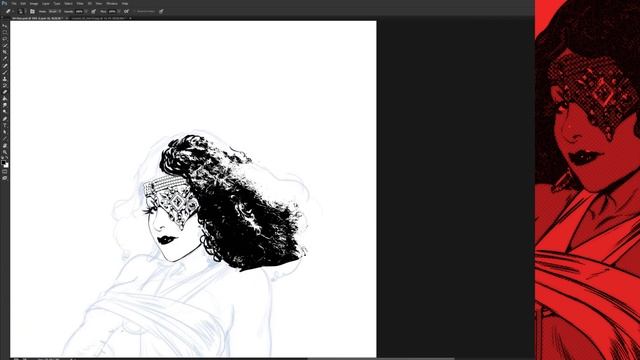640x360 pixels.
Task: Change the screen mode
Action: tap(5, 178)
